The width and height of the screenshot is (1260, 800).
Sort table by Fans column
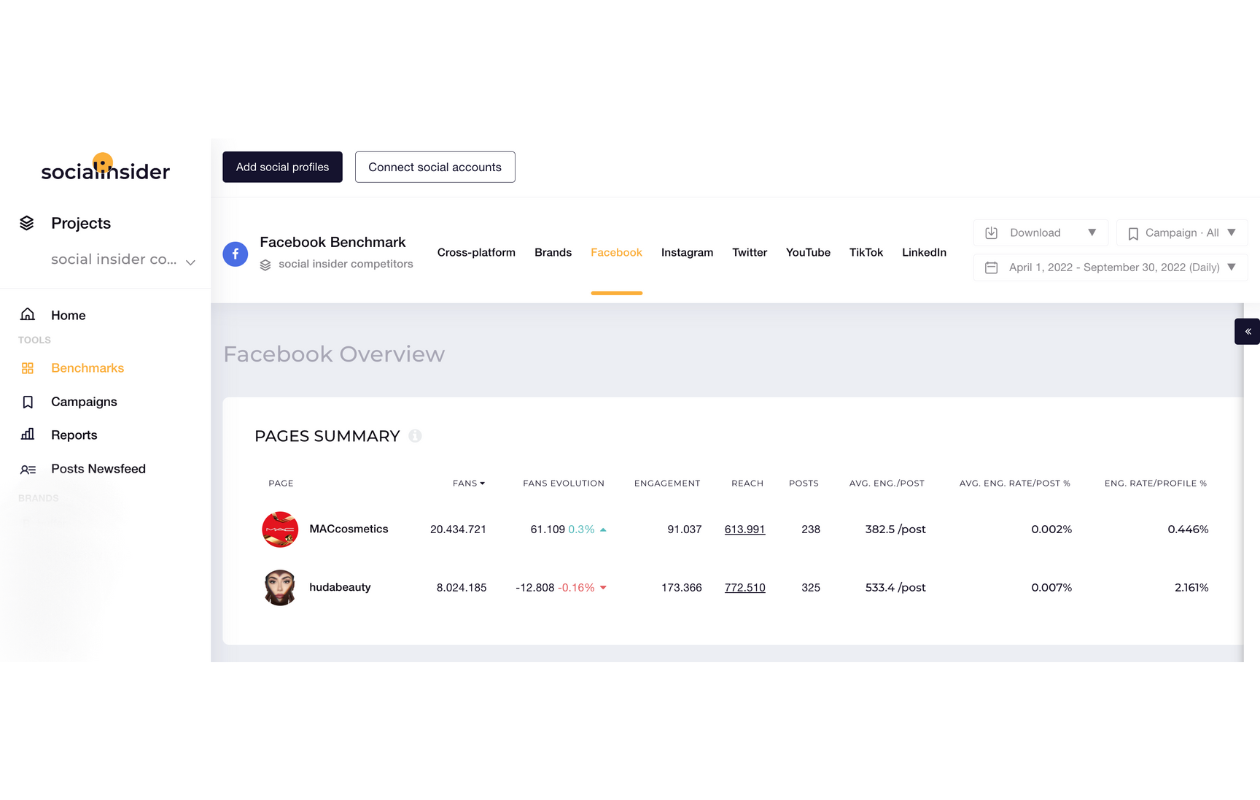[x=469, y=483]
